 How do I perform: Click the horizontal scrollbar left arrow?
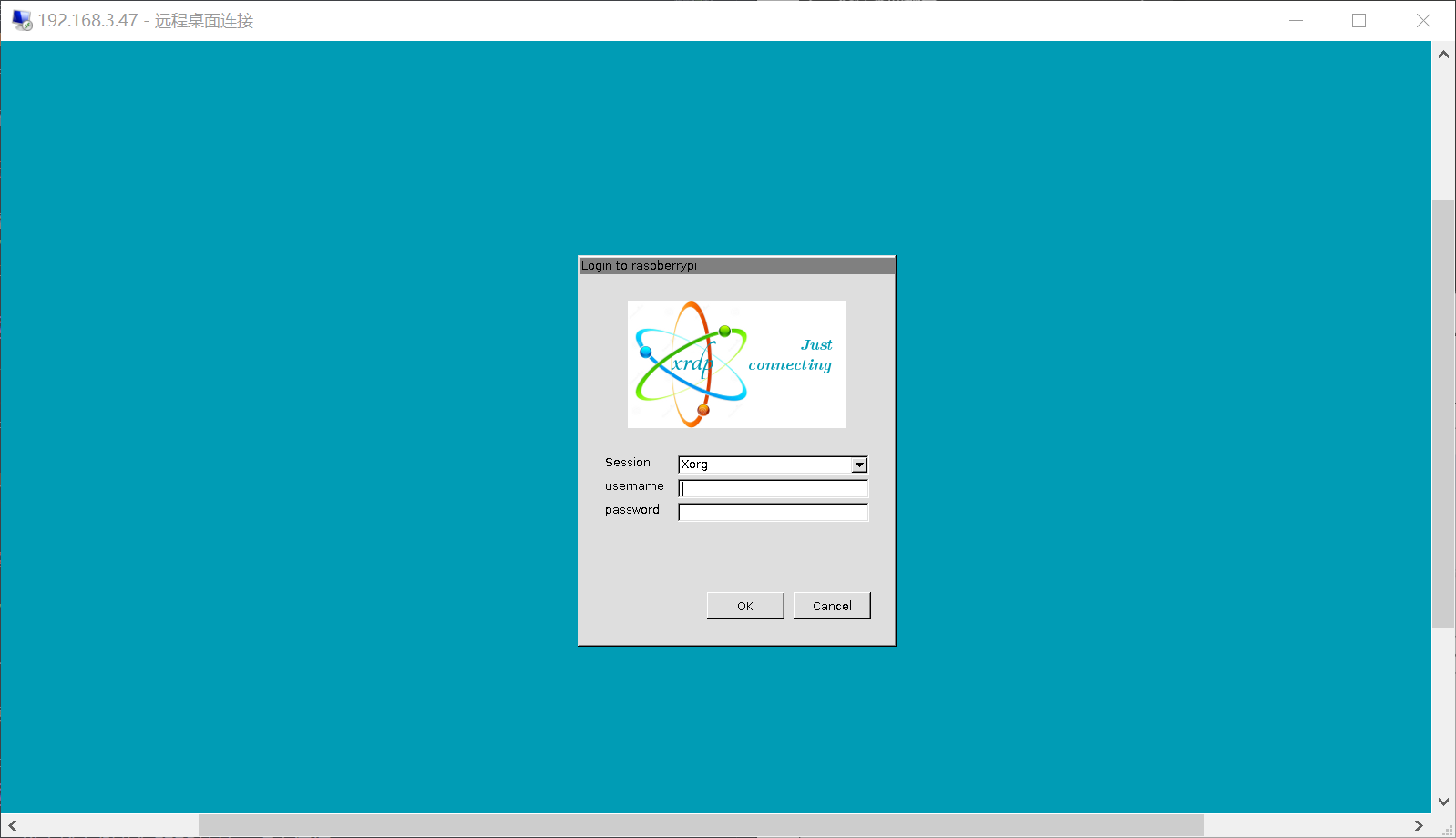click(x=13, y=825)
